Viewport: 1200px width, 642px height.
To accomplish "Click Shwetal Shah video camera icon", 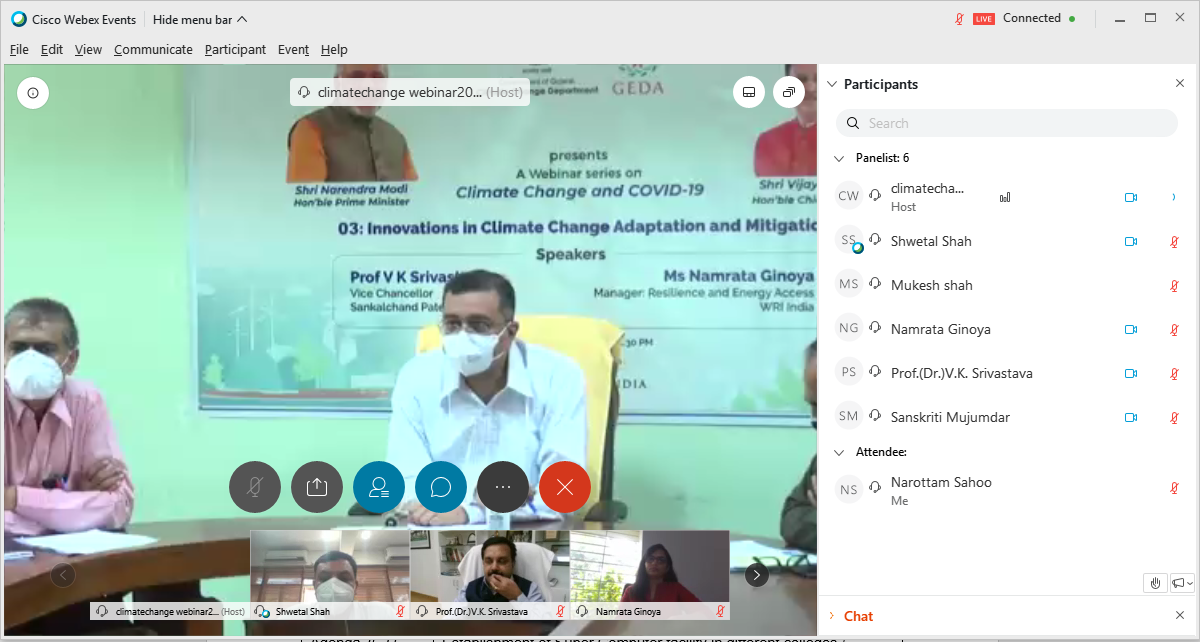I will click(1131, 241).
